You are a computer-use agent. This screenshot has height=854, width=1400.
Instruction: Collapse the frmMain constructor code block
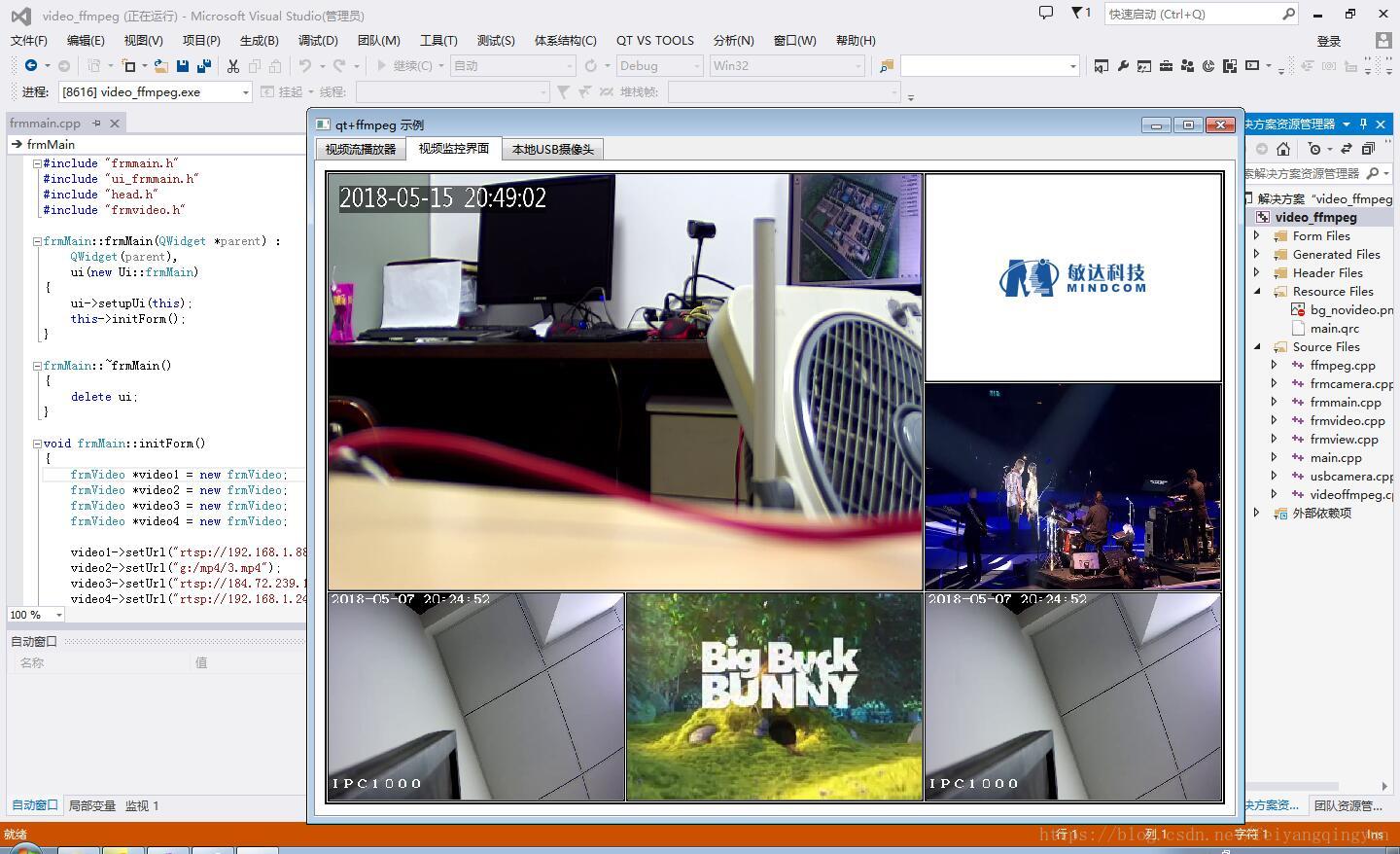(37, 241)
